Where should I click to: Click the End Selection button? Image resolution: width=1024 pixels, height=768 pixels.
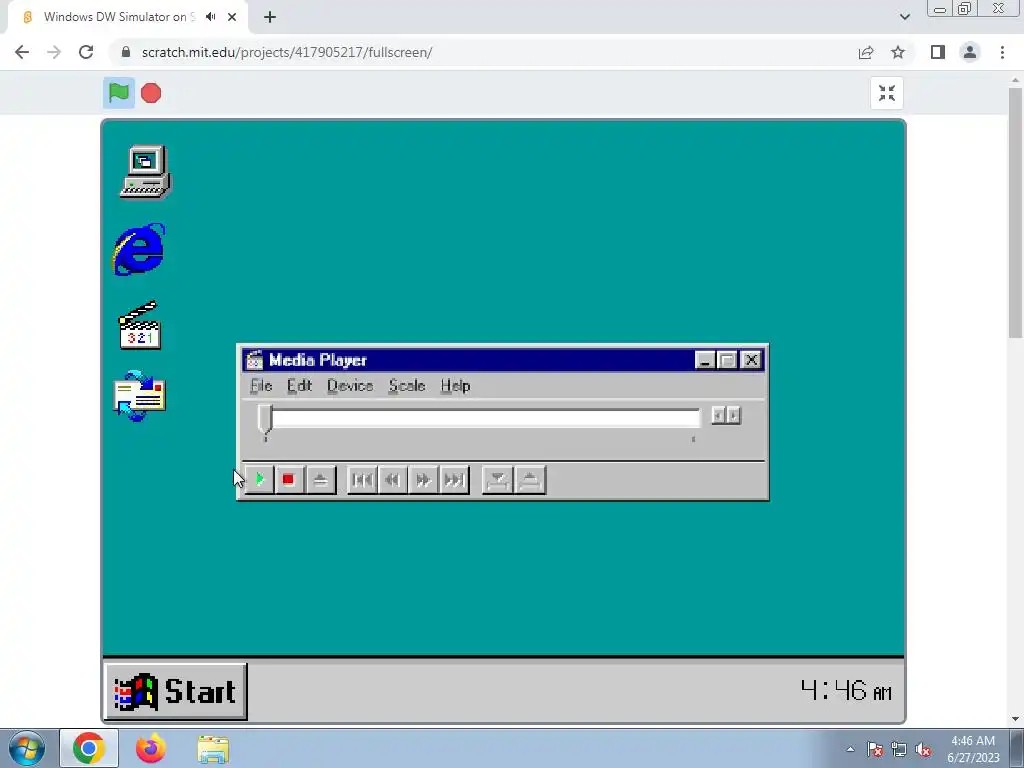(x=530, y=480)
